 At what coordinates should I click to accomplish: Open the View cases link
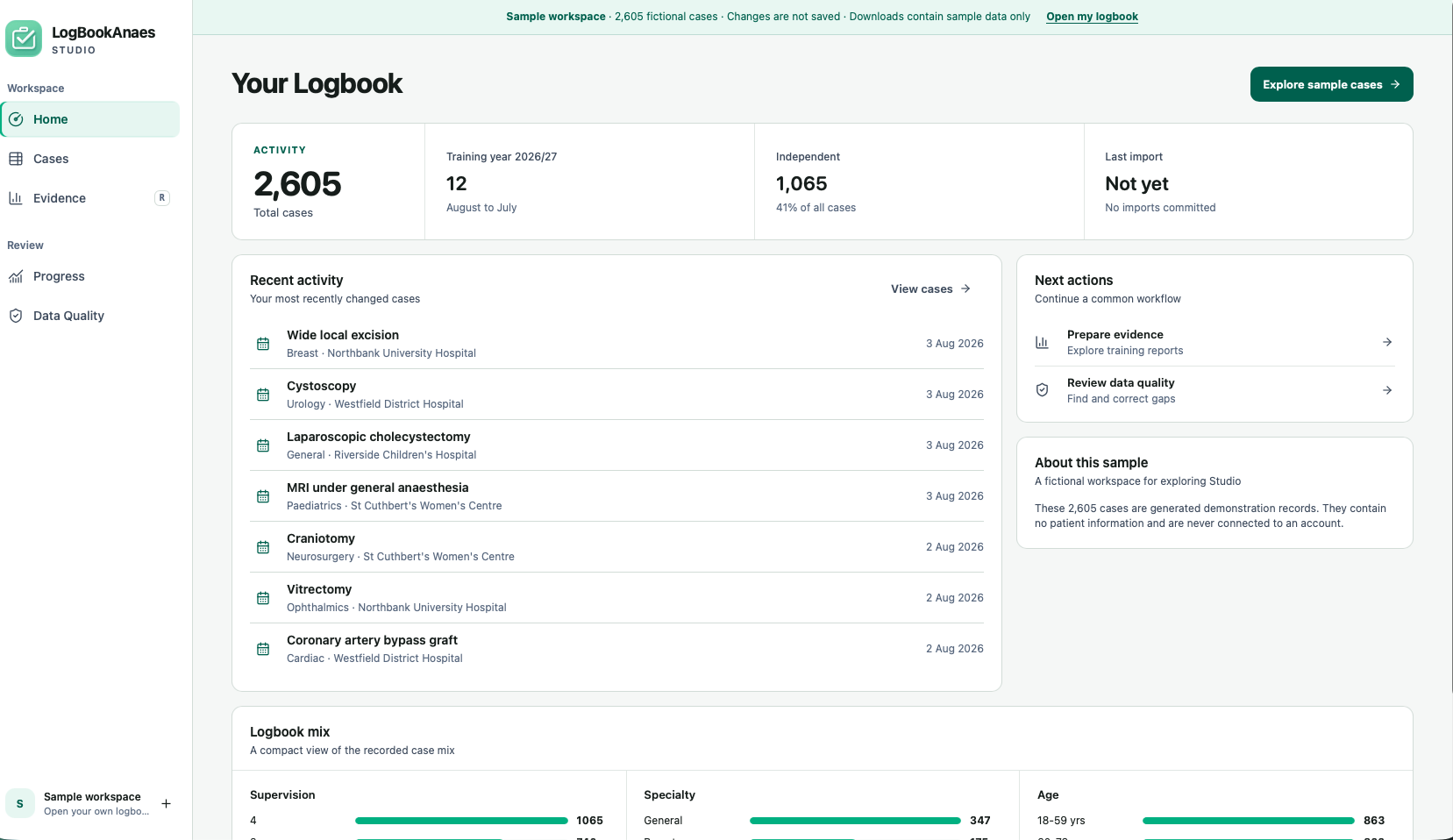pyautogui.click(x=930, y=288)
